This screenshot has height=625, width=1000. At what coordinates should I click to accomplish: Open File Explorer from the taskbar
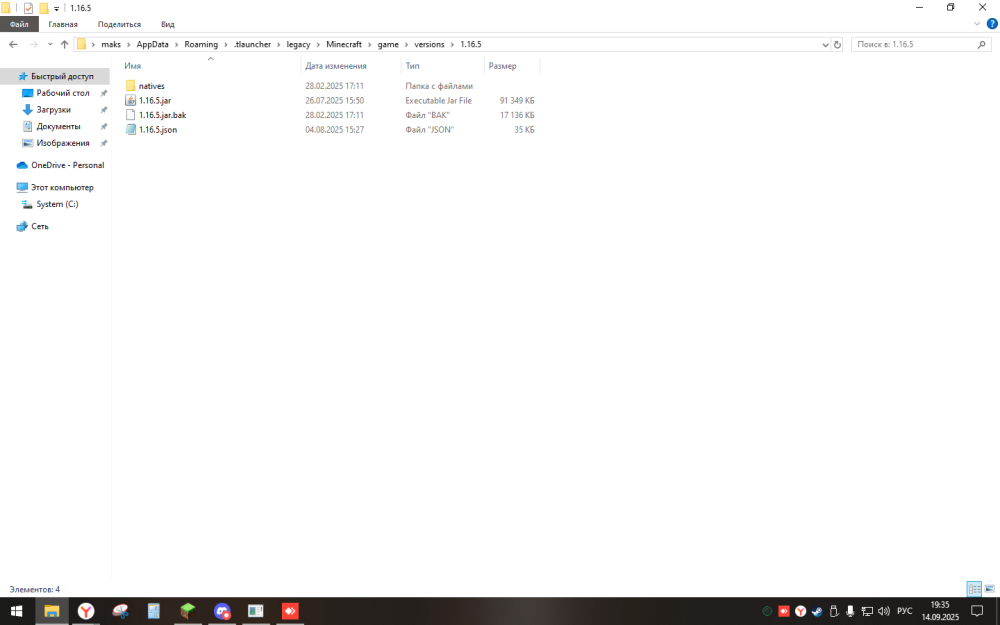pos(52,611)
